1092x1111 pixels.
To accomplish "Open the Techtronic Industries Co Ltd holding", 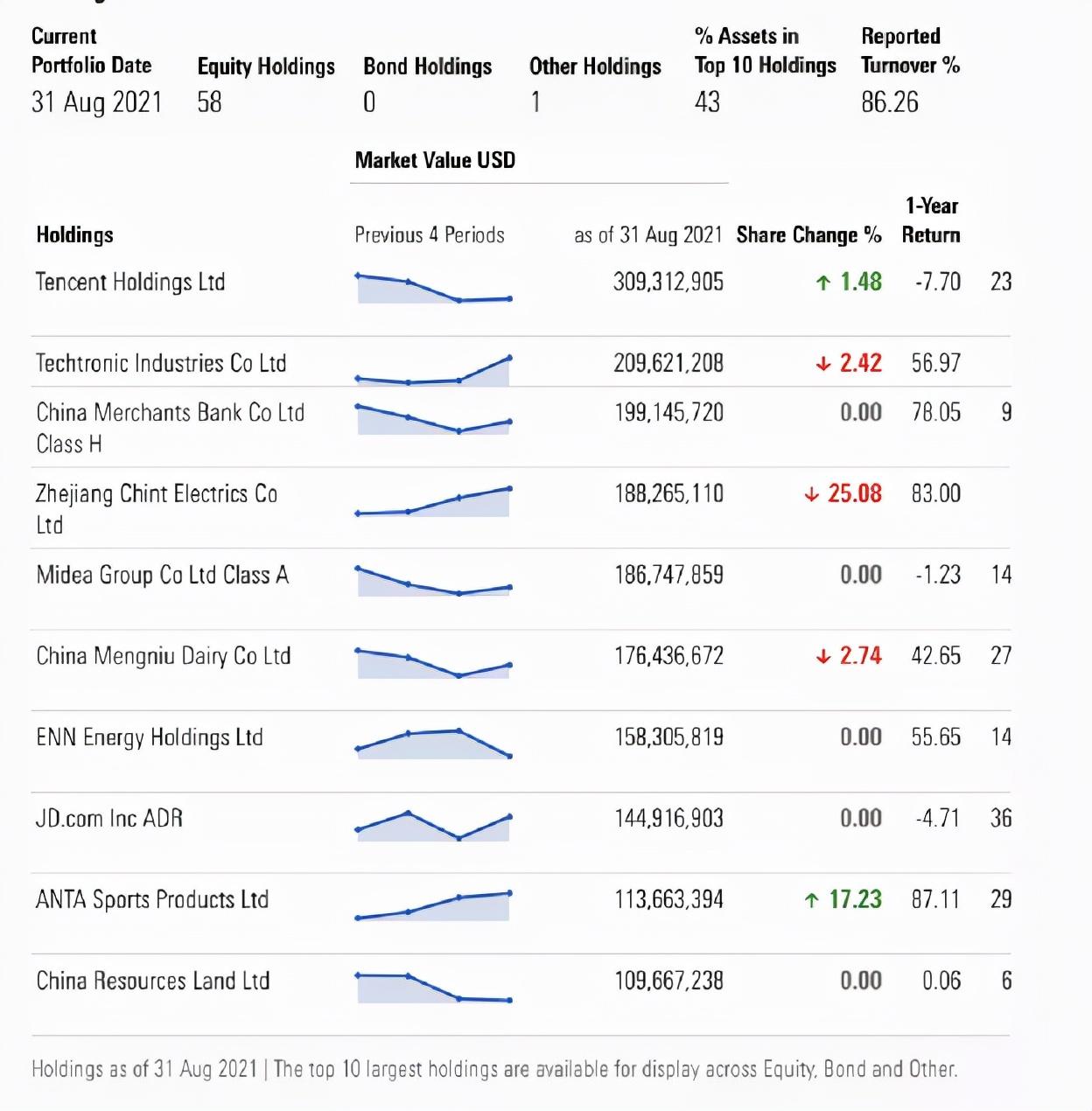I will 161,363.
